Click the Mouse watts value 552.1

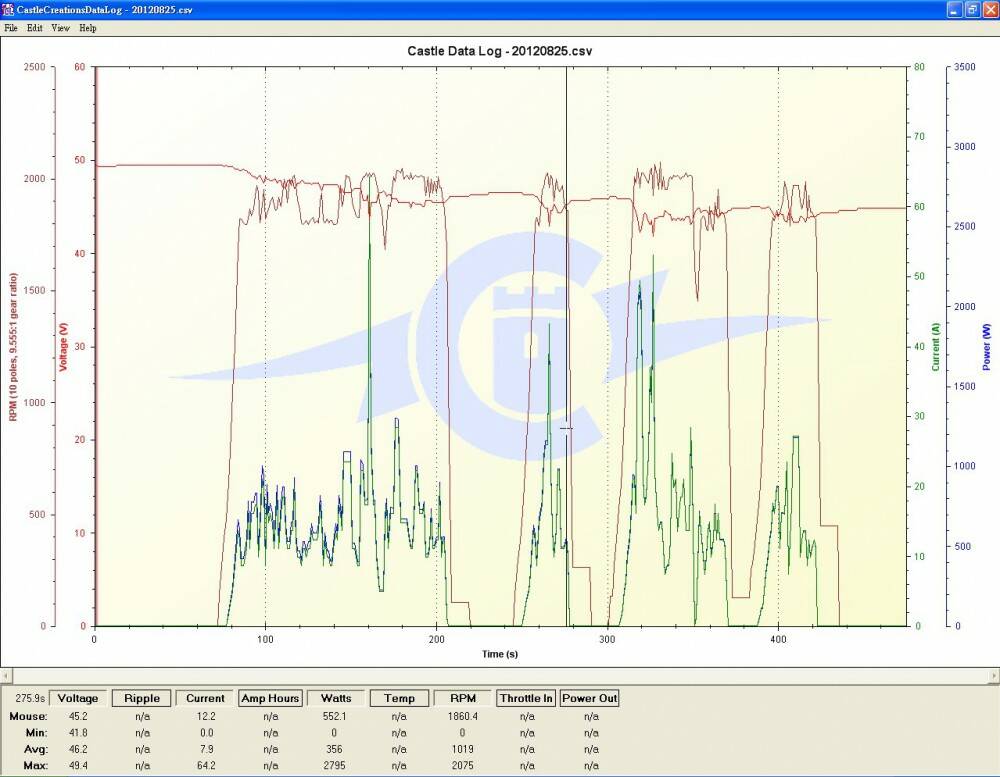(335, 716)
